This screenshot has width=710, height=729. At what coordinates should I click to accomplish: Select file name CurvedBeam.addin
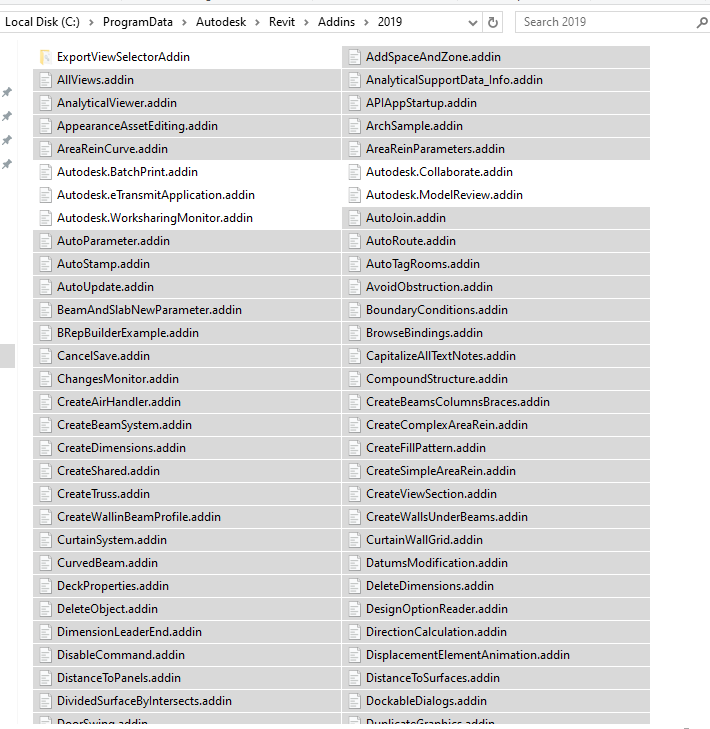pos(107,563)
